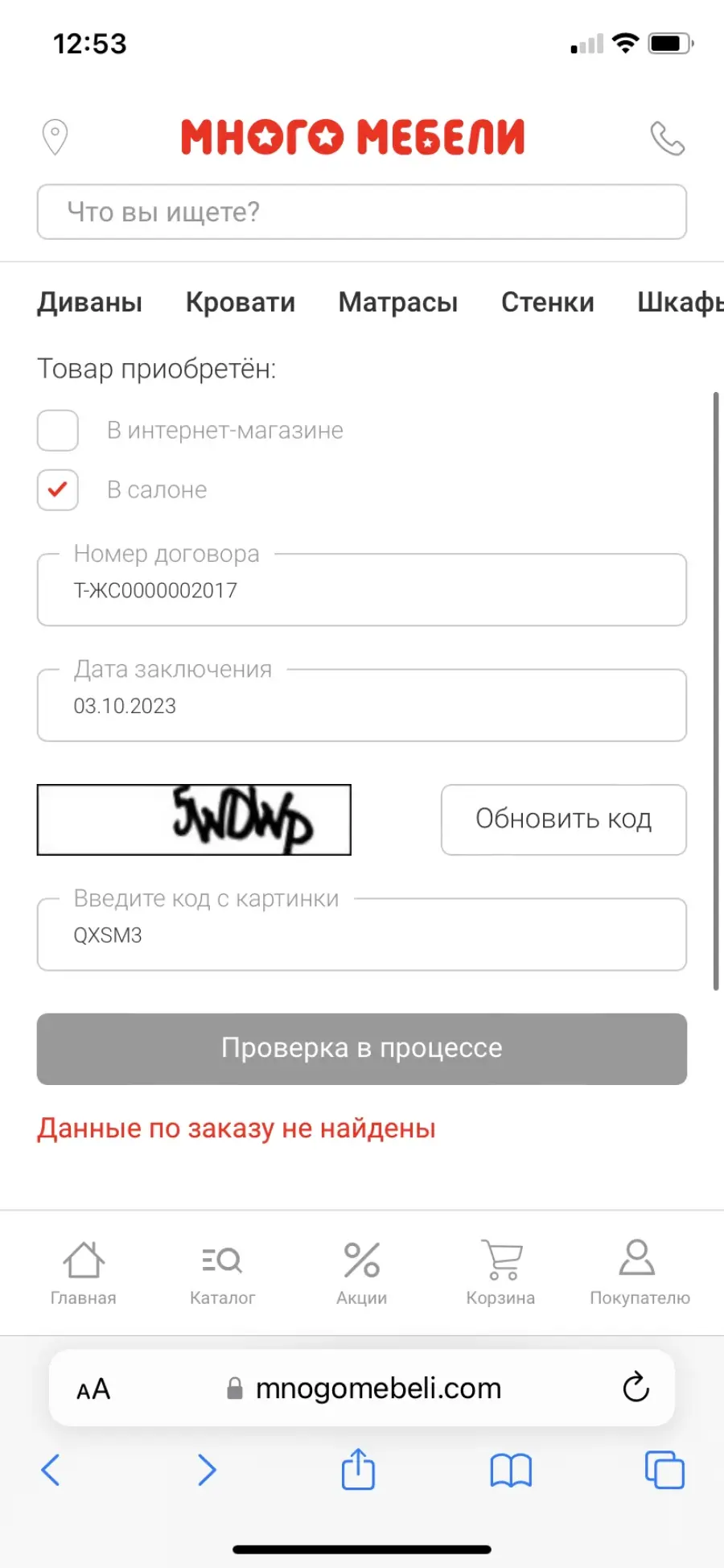Tap the location pin icon
724x1568 pixels.
click(55, 137)
